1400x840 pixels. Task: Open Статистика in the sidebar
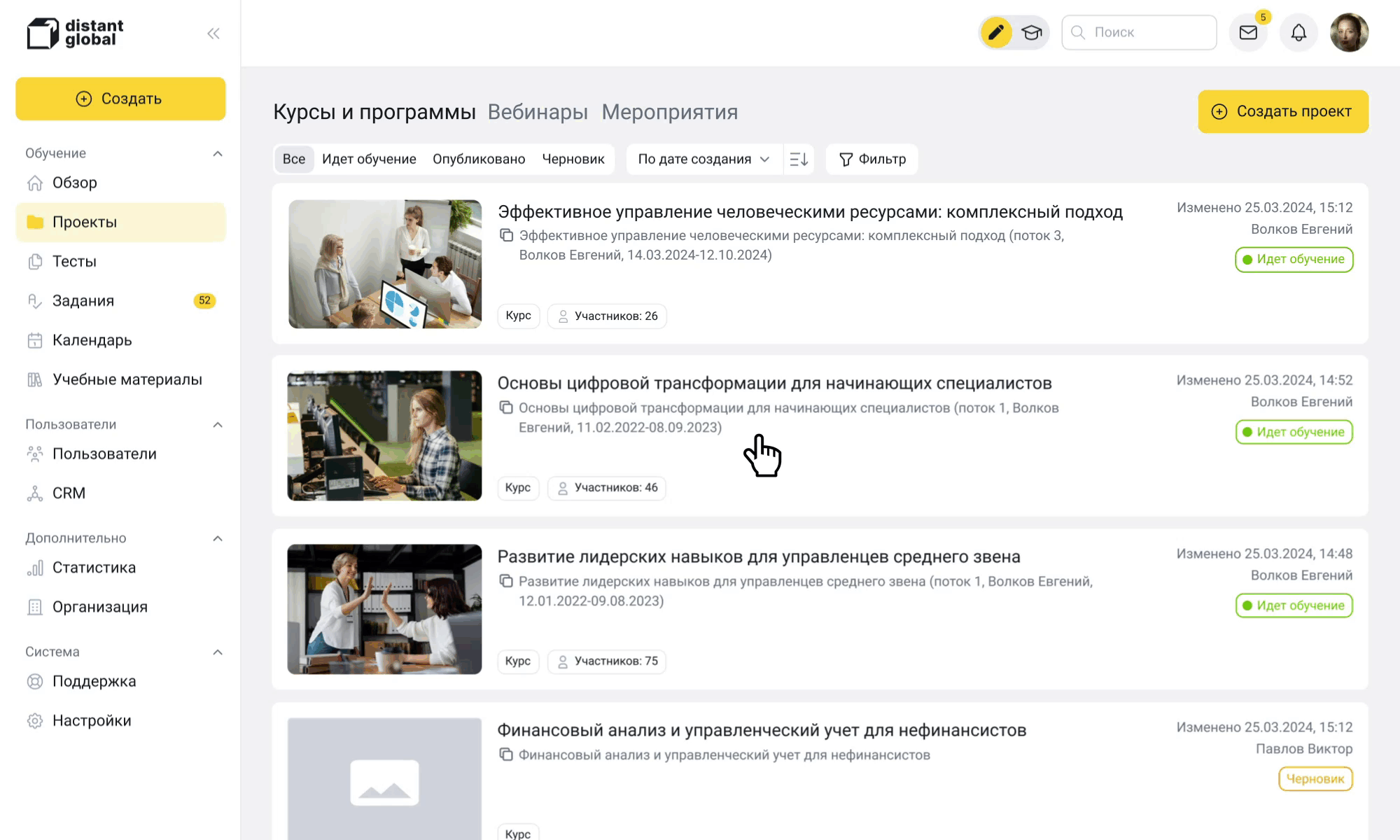point(94,568)
